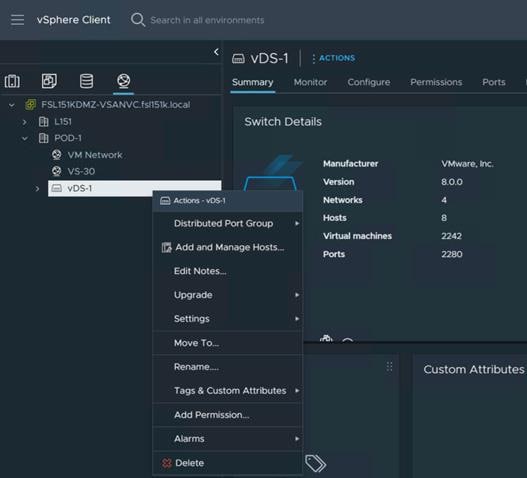This screenshot has height=478, width=527.
Task: Click the Ports value 2280
Action: click(x=452, y=254)
